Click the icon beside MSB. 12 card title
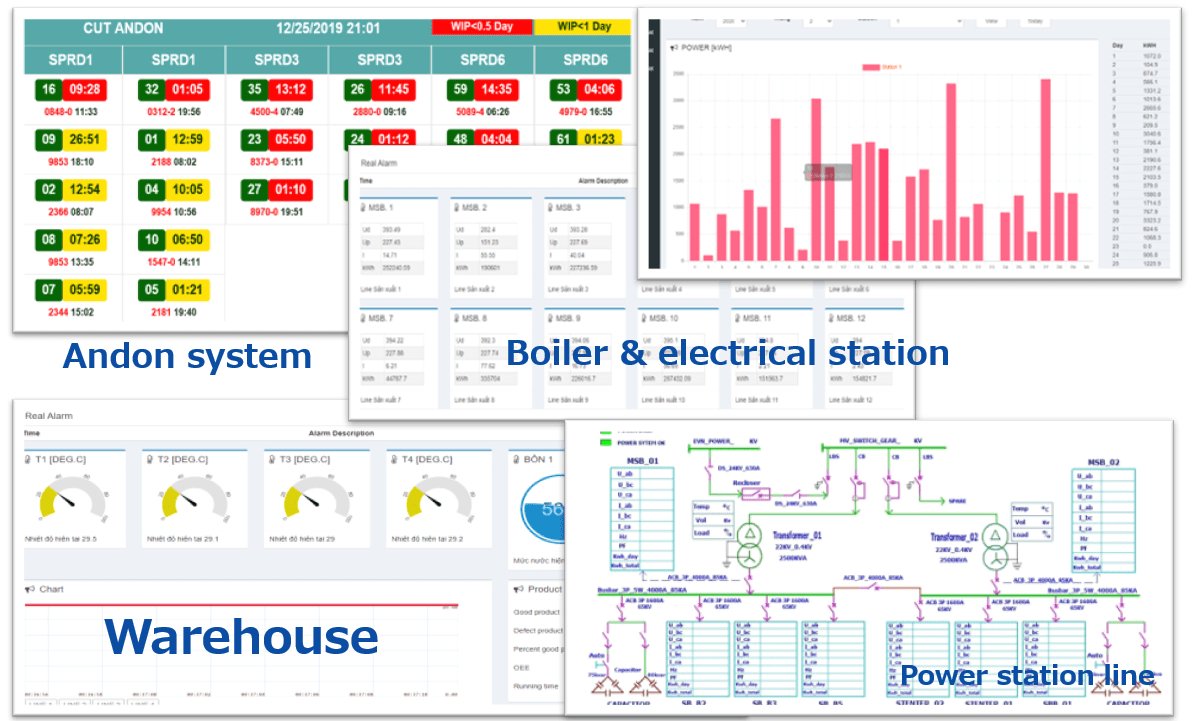Image resolution: width=1192 pixels, height=721 pixels. [831, 318]
